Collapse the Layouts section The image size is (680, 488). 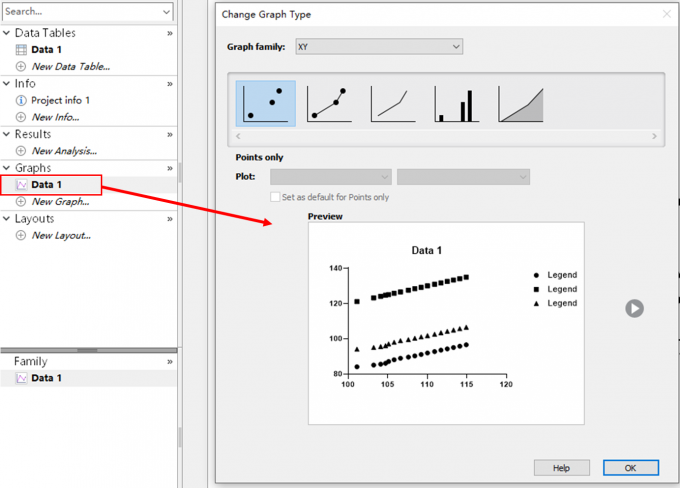pos(7,219)
